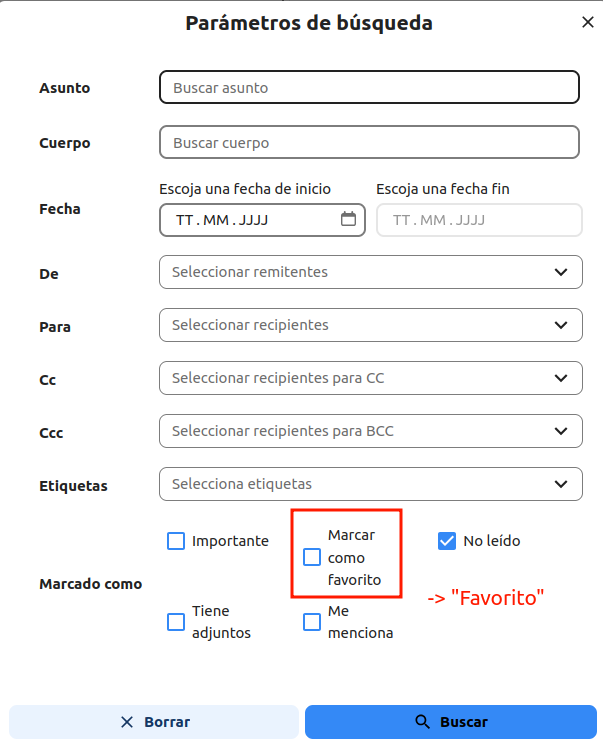603x746 pixels.
Task: Toggle the Me menciona checkbox
Action: coord(312,622)
